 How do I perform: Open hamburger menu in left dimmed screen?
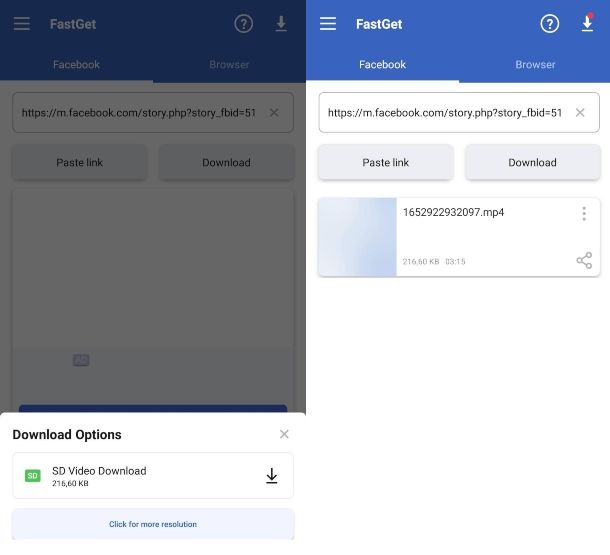point(22,24)
